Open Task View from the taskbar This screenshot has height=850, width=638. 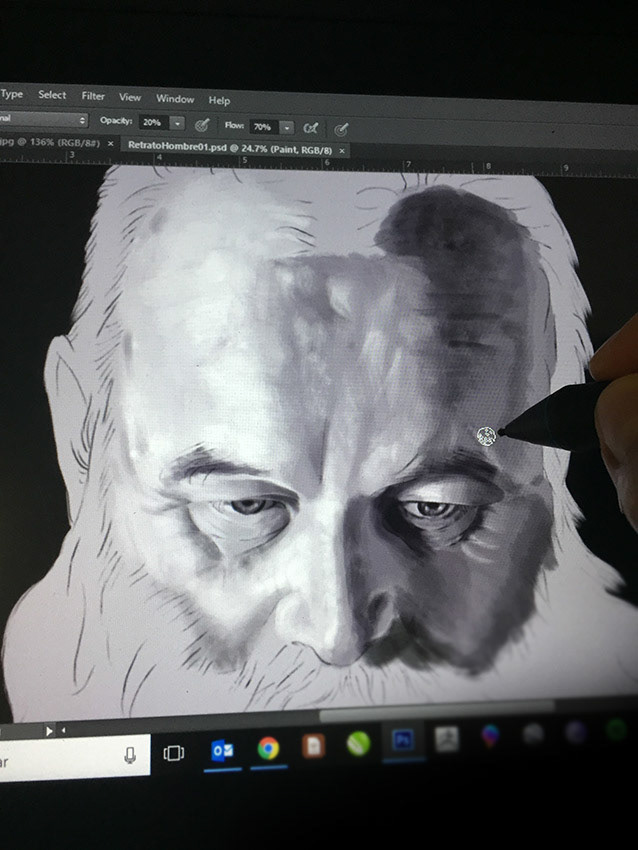point(173,752)
